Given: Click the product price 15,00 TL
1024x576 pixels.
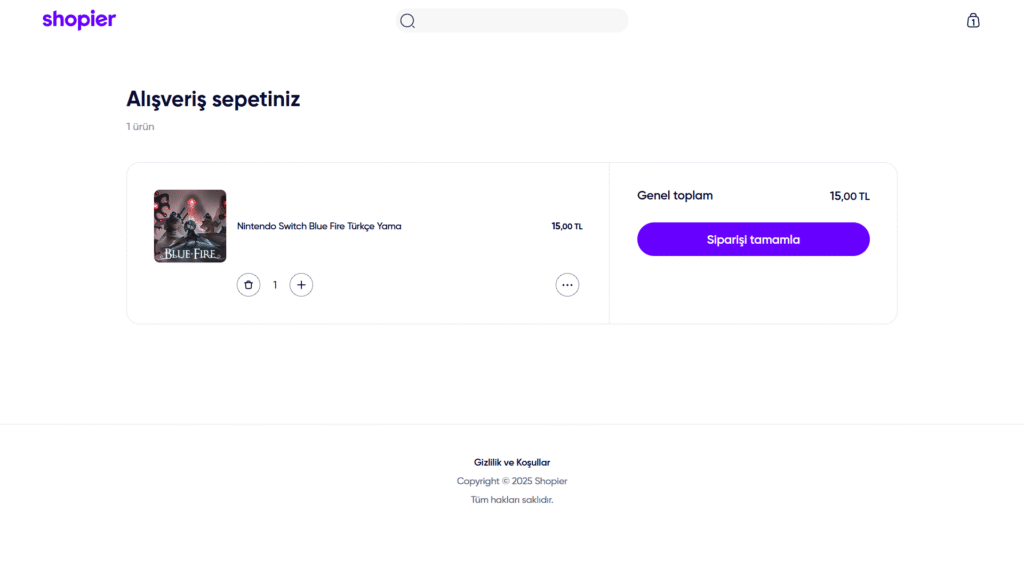Looking at the screenshot, I should coord(566,226).
